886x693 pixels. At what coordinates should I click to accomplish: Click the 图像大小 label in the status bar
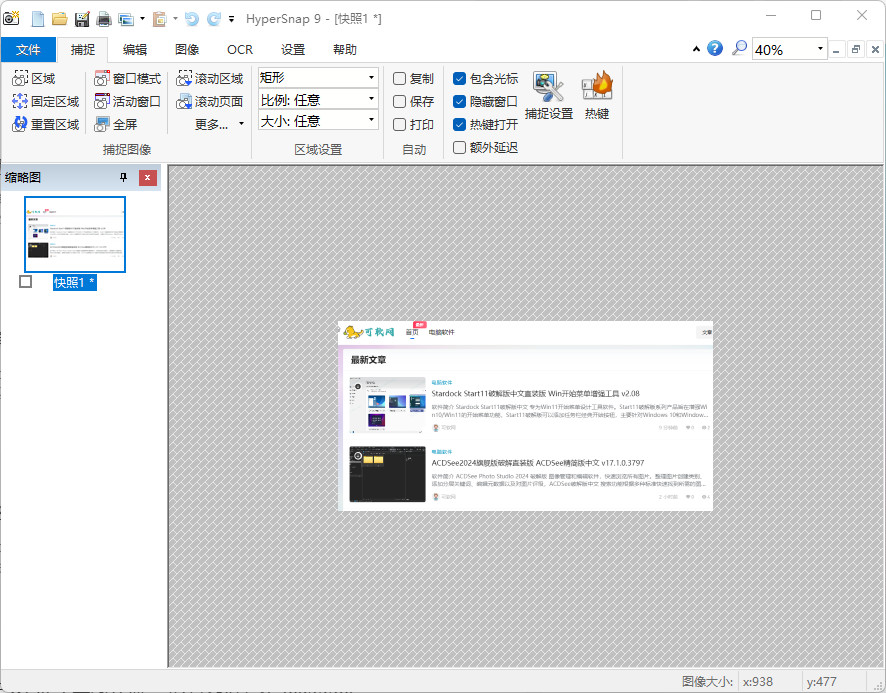707,682
